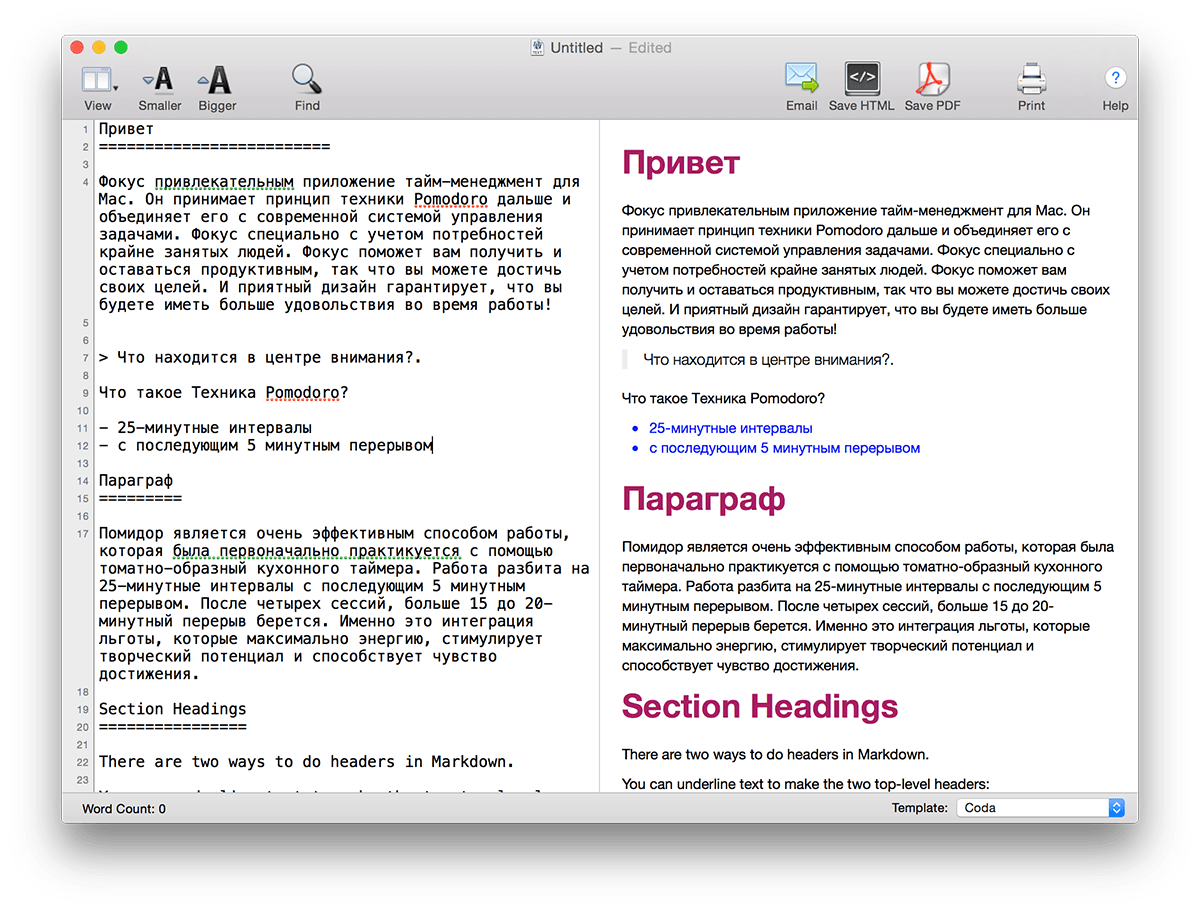Click the blockquote 'Что находится в центре внимания?.' in the preview
The height and width of the screenshot is (911, 1200).
(768, 359)
